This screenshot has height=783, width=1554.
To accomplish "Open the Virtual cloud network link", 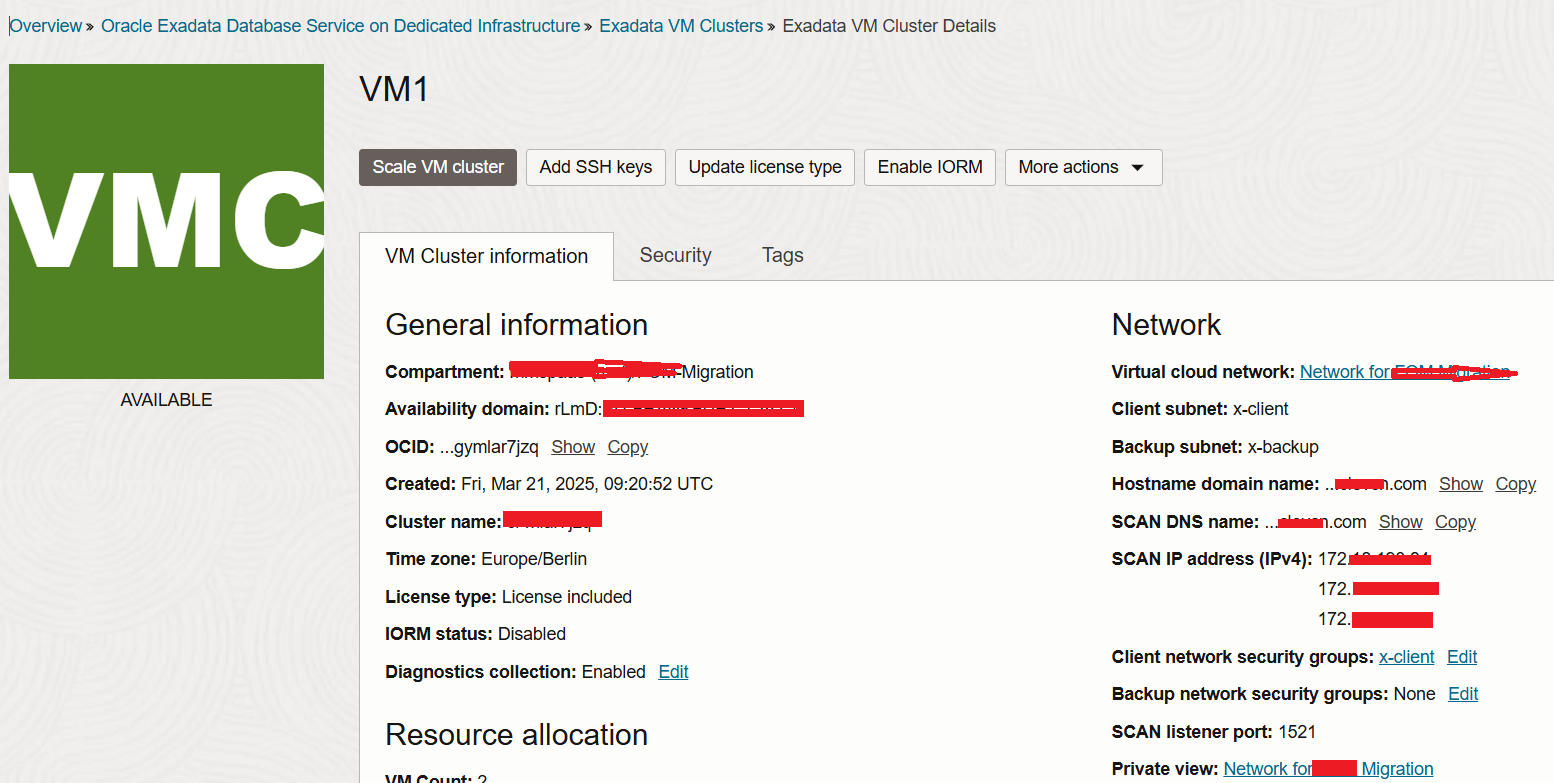I will click(x=1405, y=372).
